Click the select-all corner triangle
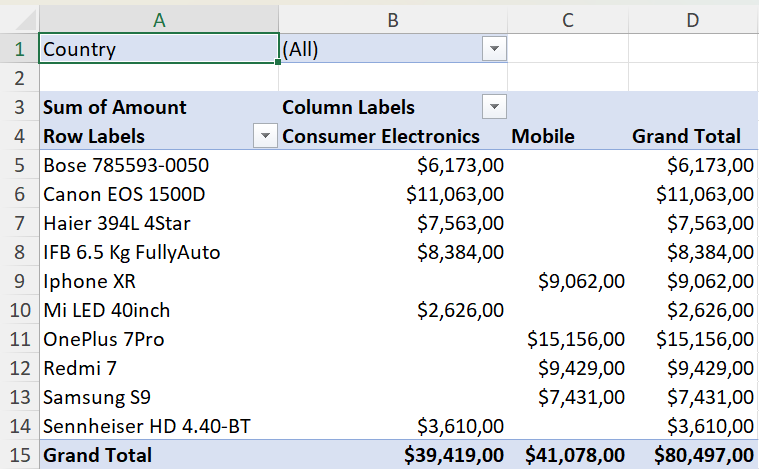 [20, 20]
